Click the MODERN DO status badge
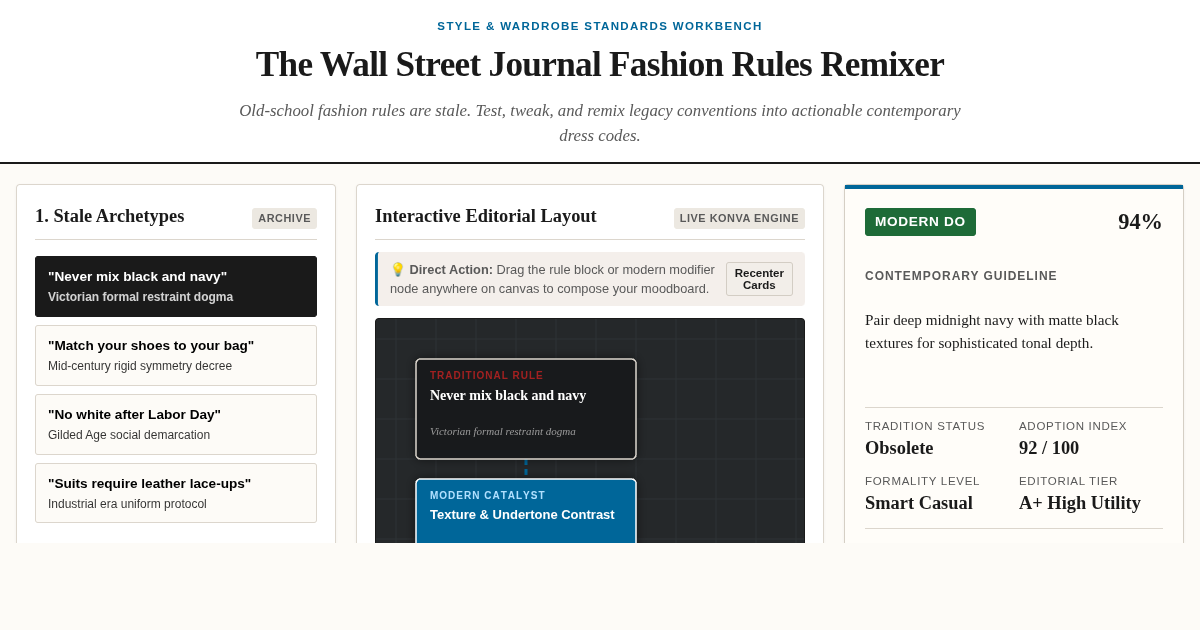This screenshot has height=630, width=1200. pos(920,222)
